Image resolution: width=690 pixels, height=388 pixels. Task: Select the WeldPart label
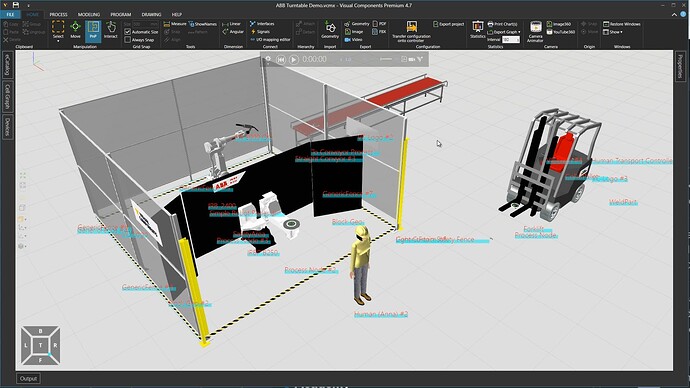623,202
